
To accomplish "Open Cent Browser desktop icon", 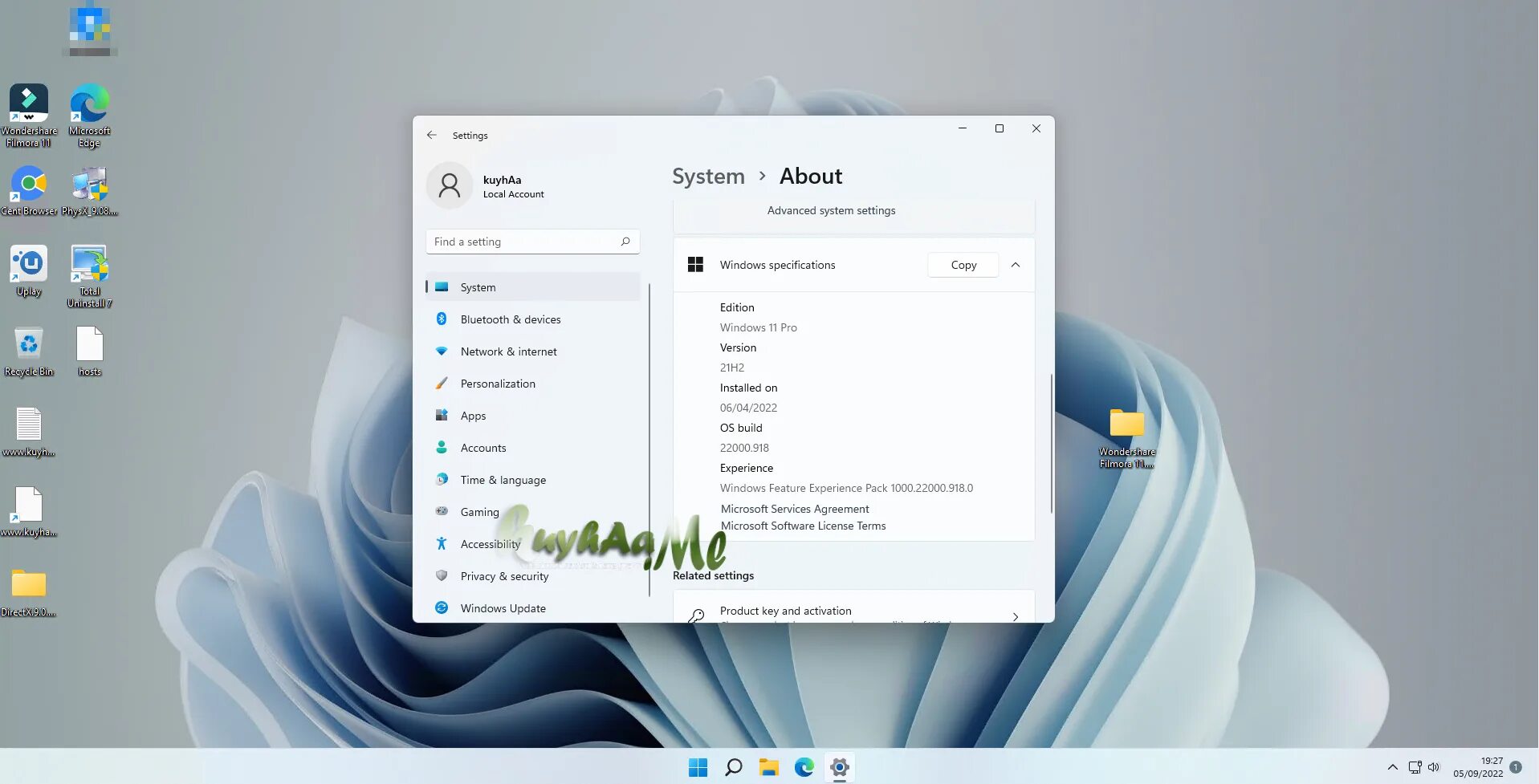I will [29, 191].
